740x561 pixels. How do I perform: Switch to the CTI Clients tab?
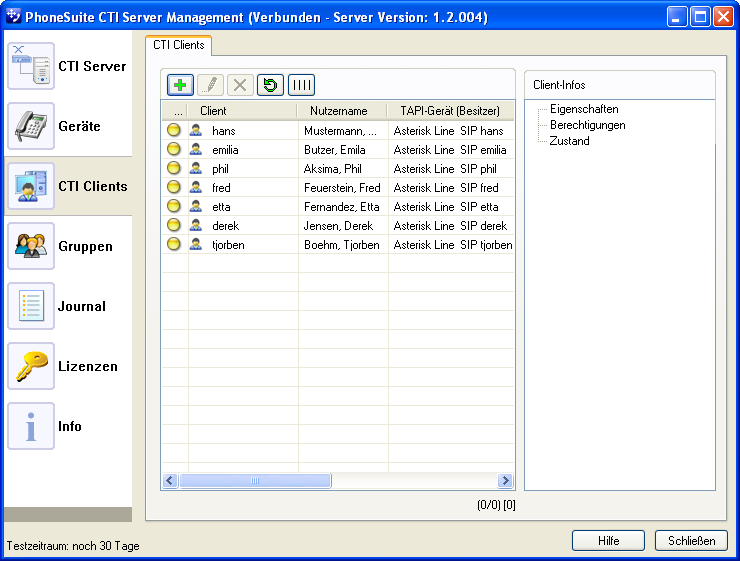(x=179, y=45)
